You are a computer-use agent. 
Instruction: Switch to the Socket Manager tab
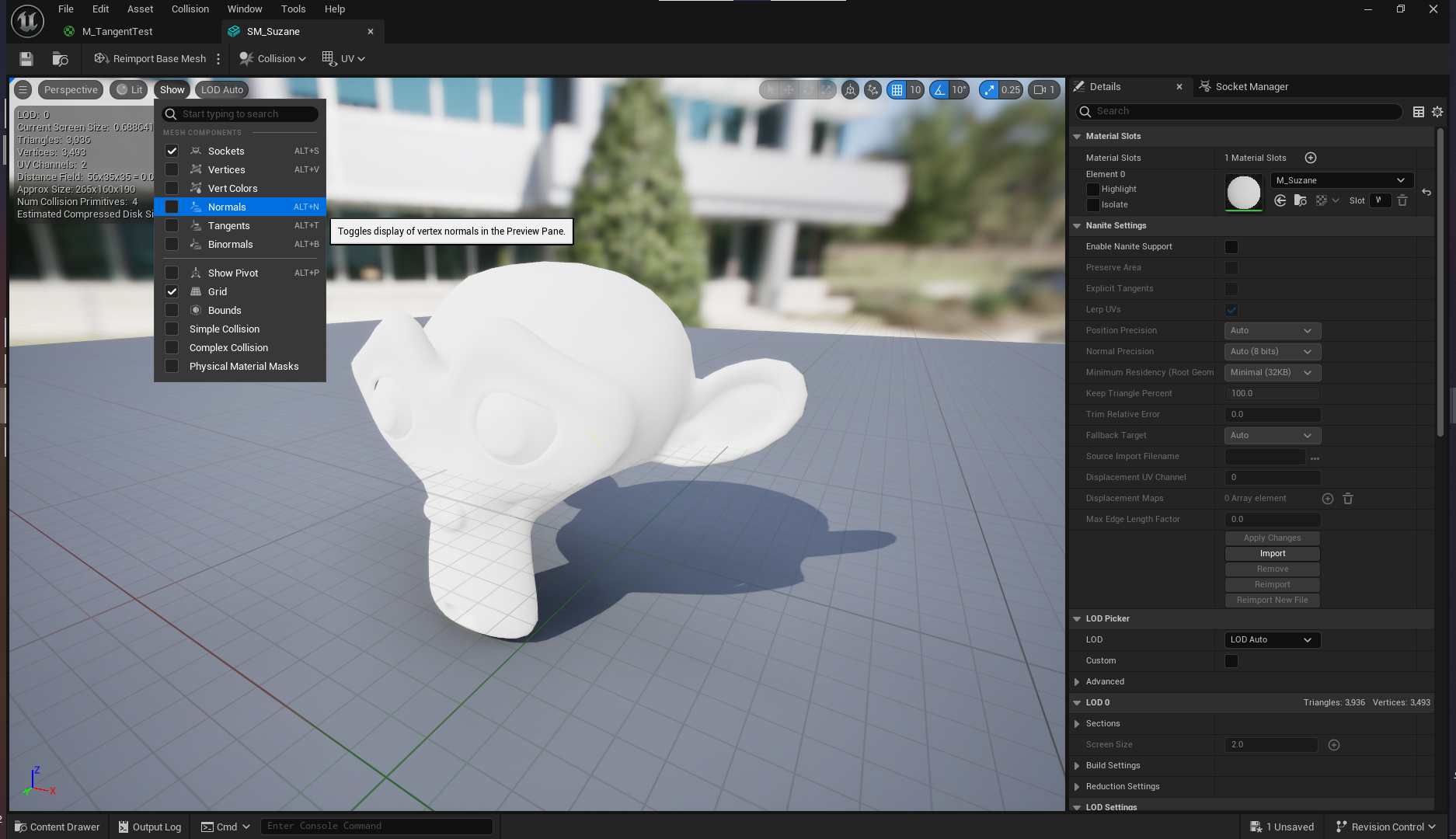(x=1244, y=87)
